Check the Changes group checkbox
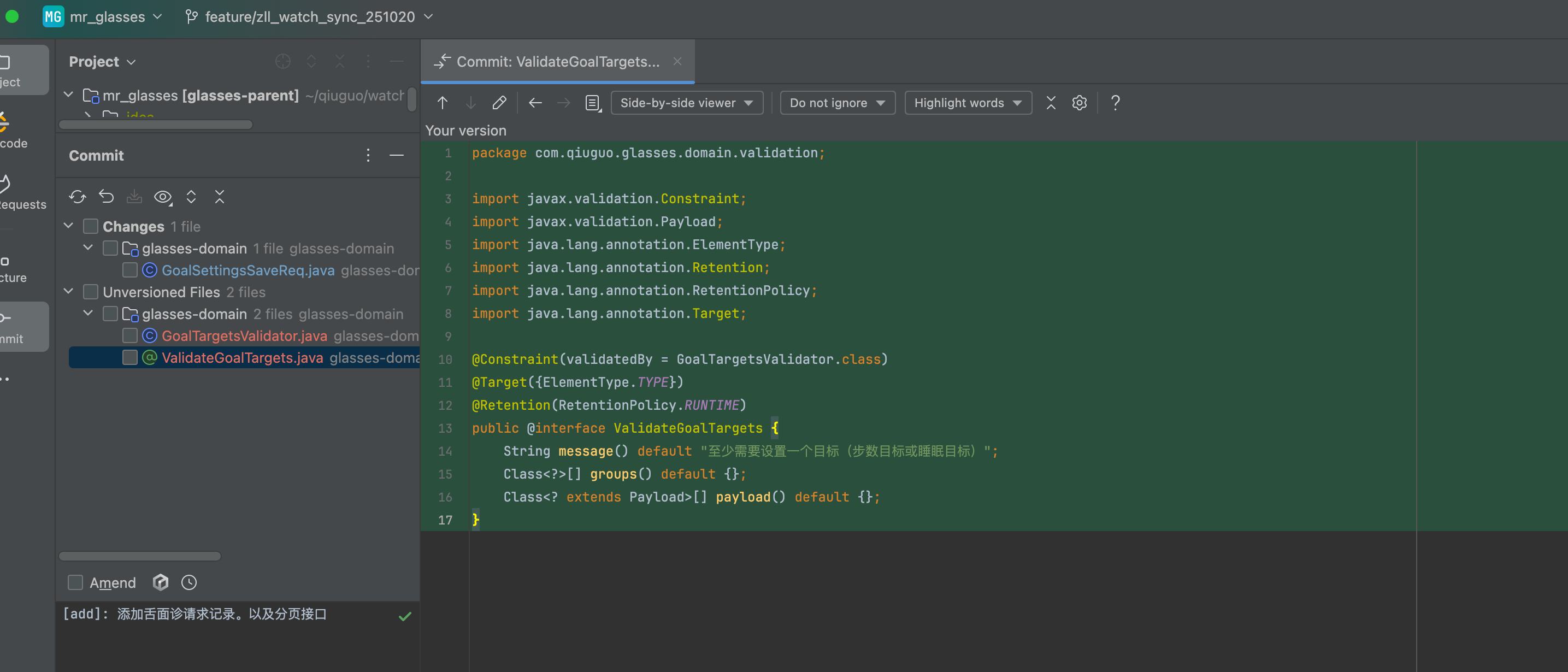Viewport: 1568px width, 672px height. 91,226
